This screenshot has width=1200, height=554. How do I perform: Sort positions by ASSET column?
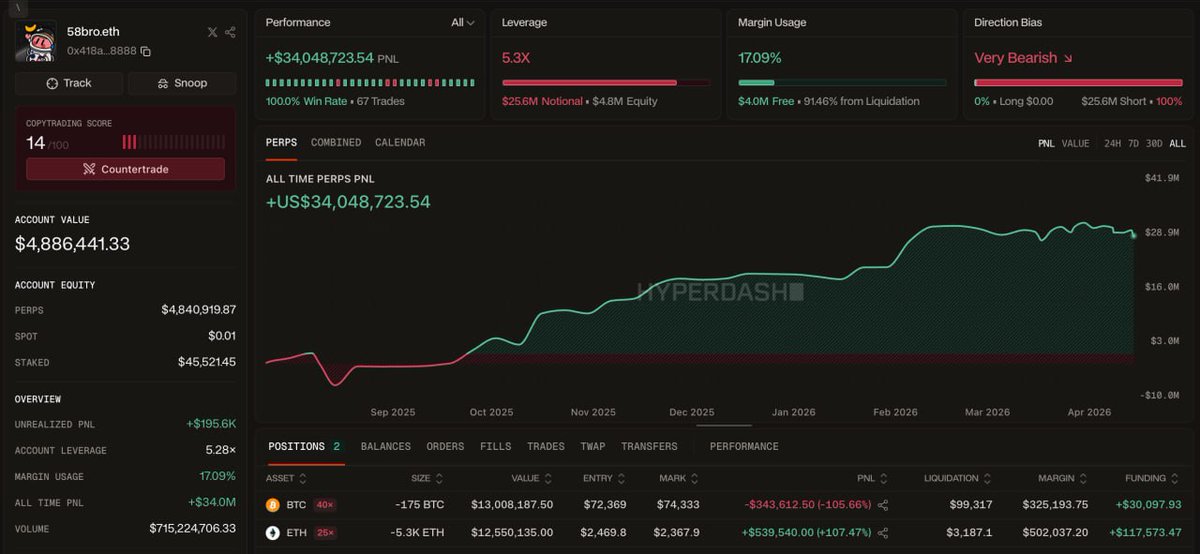click(286, 479)
